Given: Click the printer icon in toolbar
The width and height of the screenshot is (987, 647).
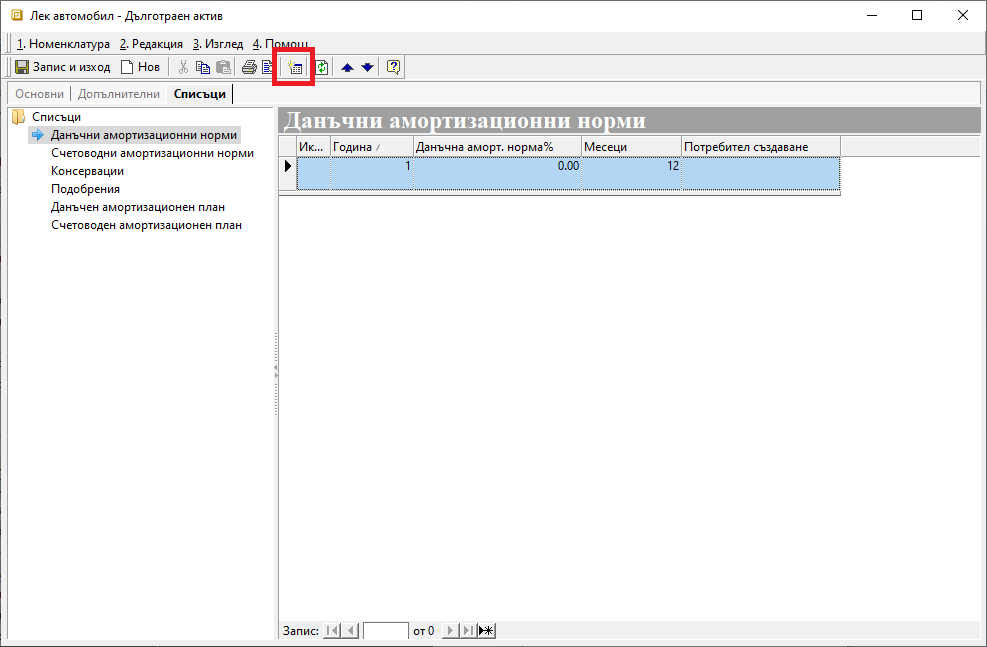Looking at the screenshot, I should point(249,68).
